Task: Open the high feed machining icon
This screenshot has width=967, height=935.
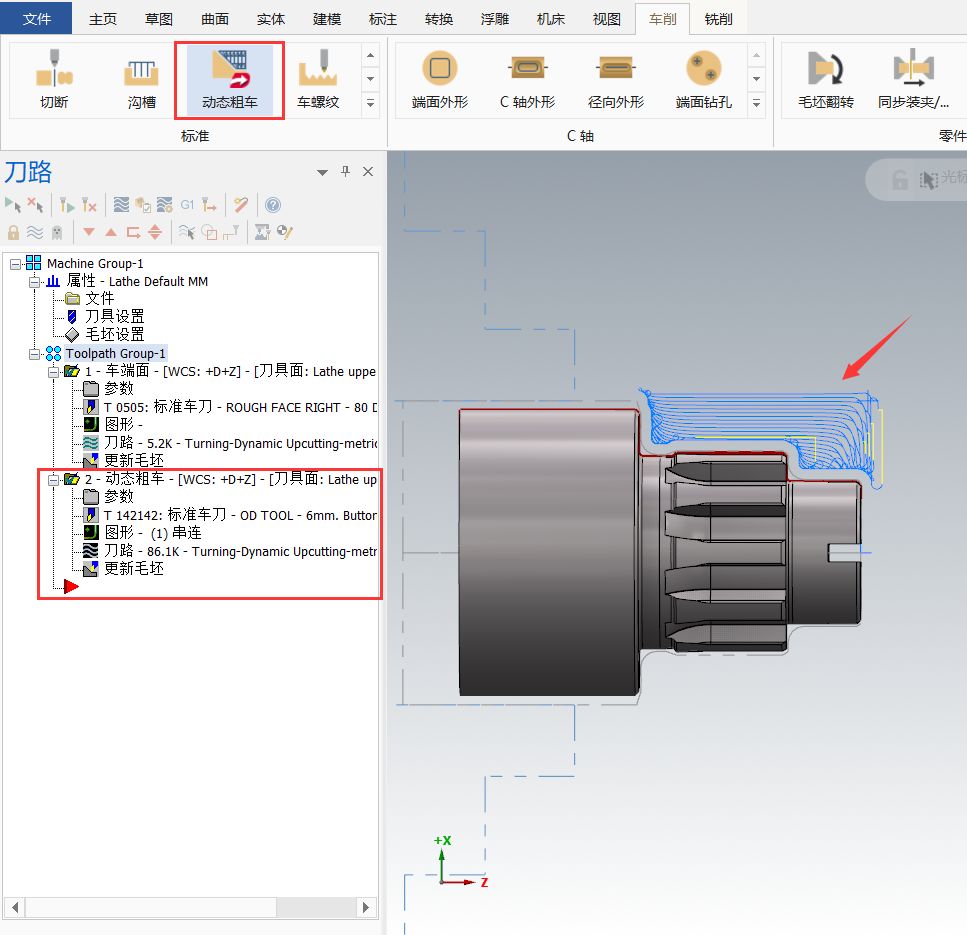Action: (x=209, y=205)
